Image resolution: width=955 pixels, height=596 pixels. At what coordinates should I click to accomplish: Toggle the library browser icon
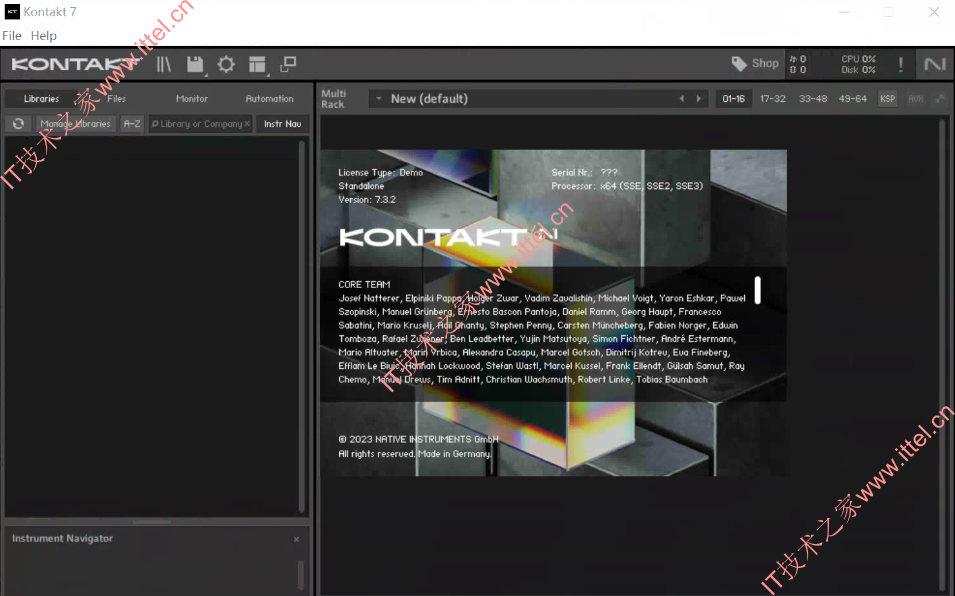click(x=164, y=64)
